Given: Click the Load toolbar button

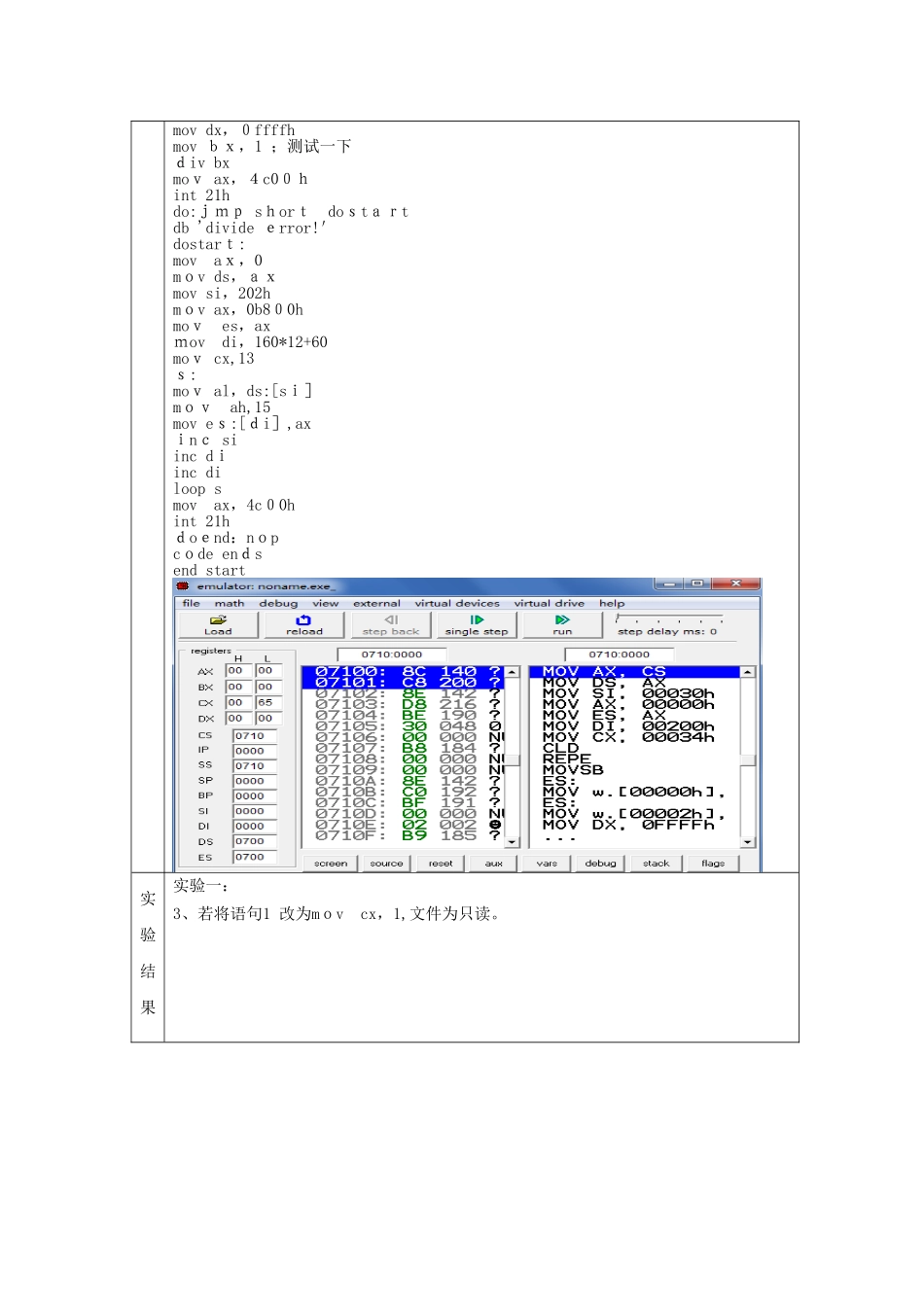Looking at the screenshot, I should tap(218, 624).
